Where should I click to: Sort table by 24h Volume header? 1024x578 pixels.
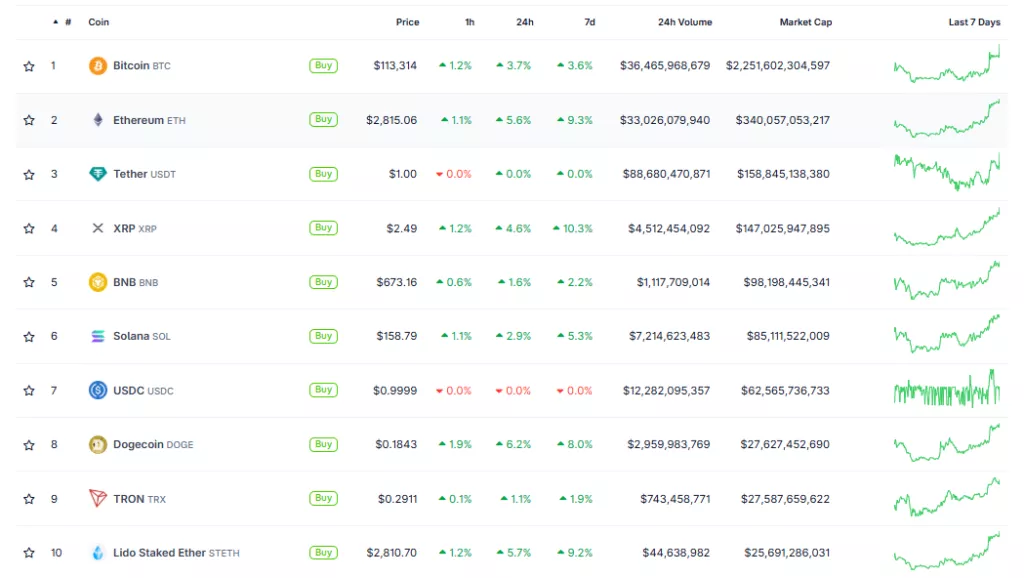tap(684, 22)
